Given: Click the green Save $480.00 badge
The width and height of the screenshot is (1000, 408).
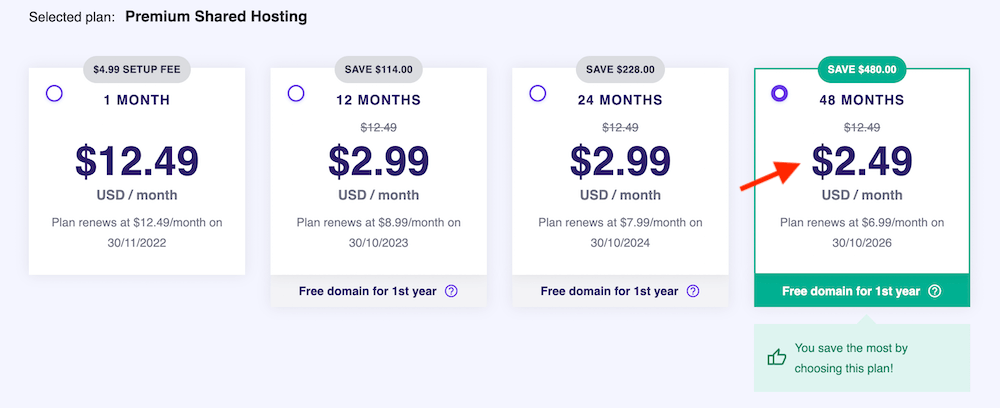Looking at the screenshot, I should click(862, 69).
